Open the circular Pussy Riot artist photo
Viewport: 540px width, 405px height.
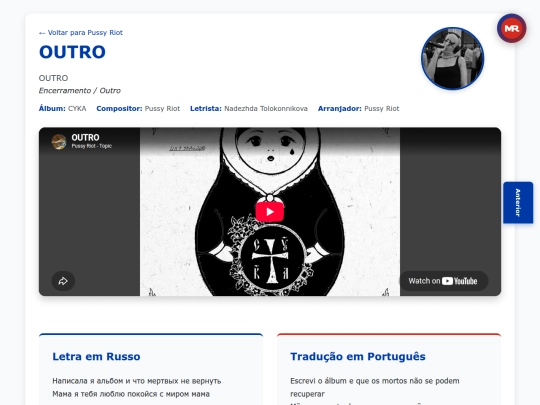(x=453, y=59)
